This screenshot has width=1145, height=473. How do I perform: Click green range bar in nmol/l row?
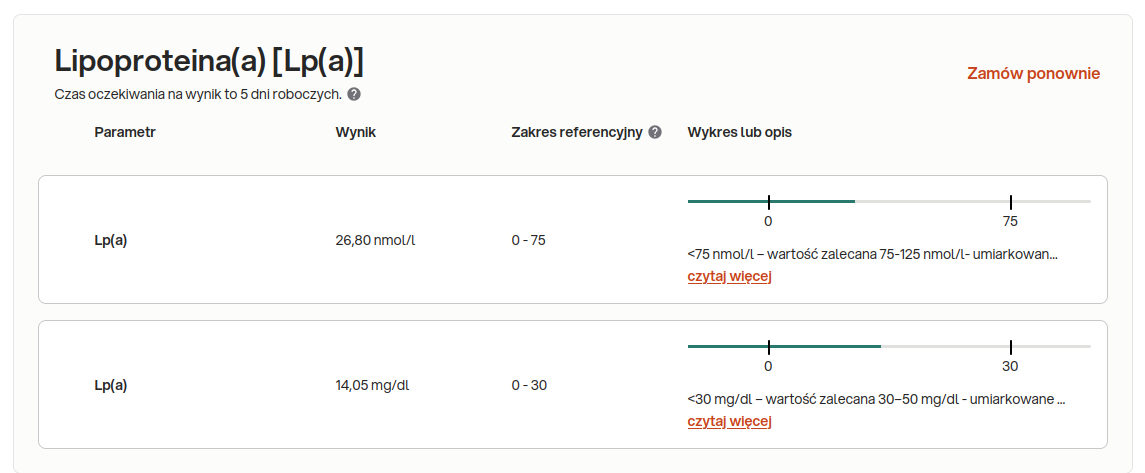[x=771, y=201]
